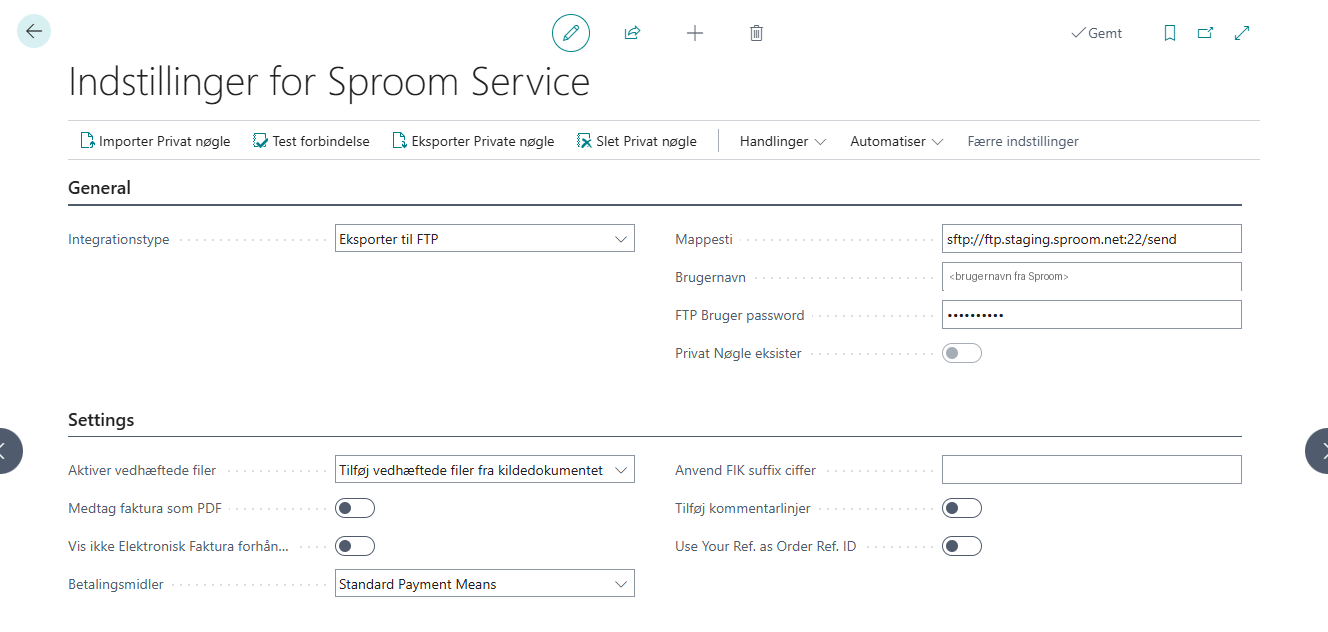Open the Handlinger menu
1328x632 pixels.
783,141
